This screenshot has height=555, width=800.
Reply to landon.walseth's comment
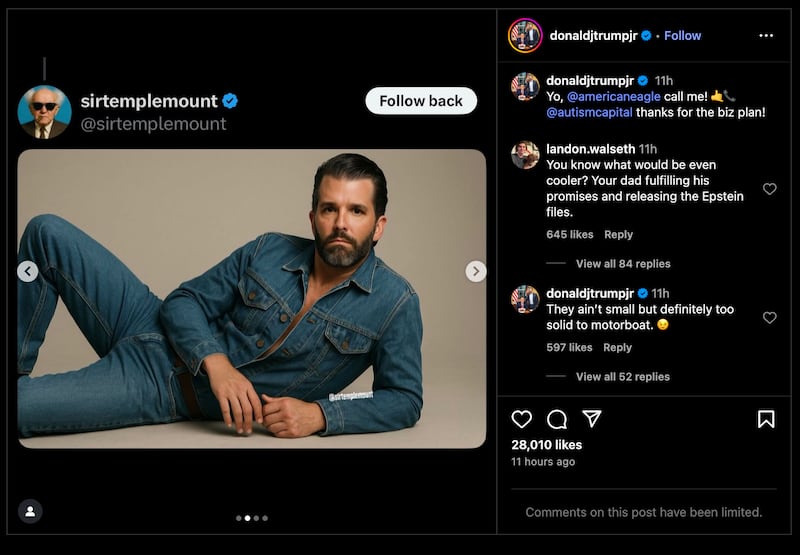pyautogui.click(x=618, y=235)
